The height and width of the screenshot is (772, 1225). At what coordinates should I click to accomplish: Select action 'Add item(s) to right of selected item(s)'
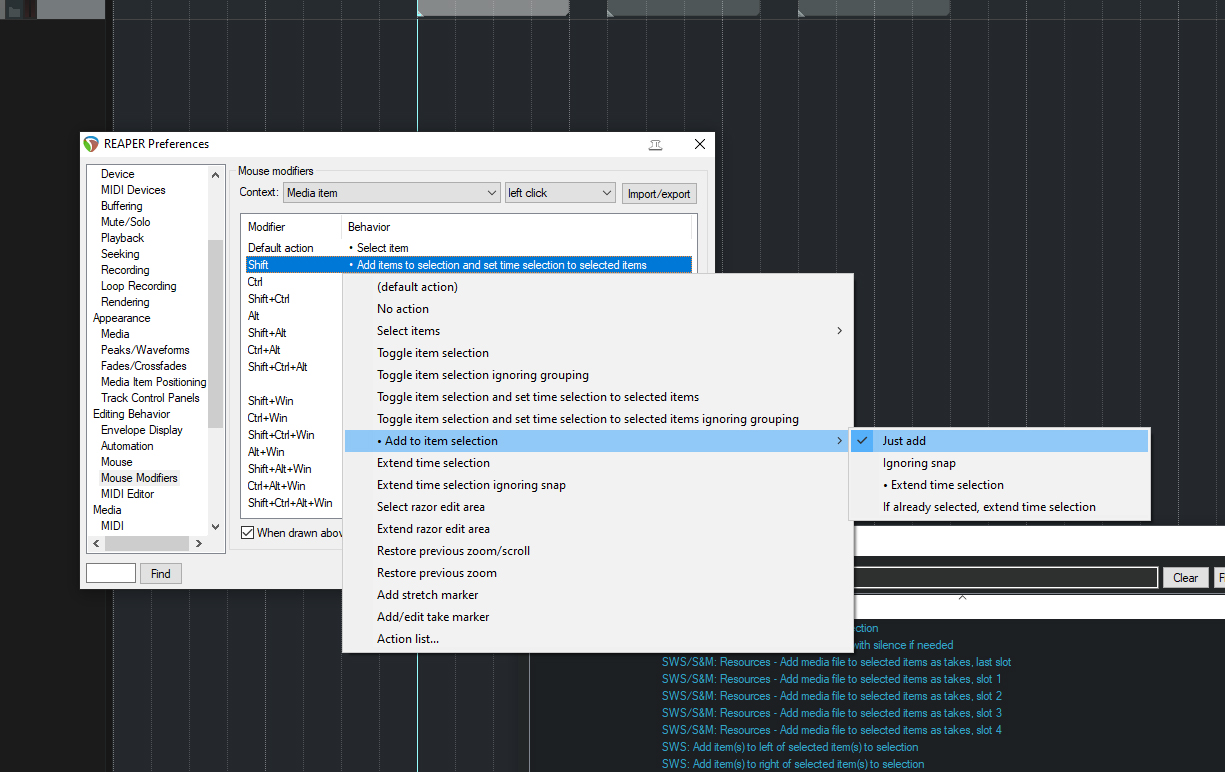793,764
